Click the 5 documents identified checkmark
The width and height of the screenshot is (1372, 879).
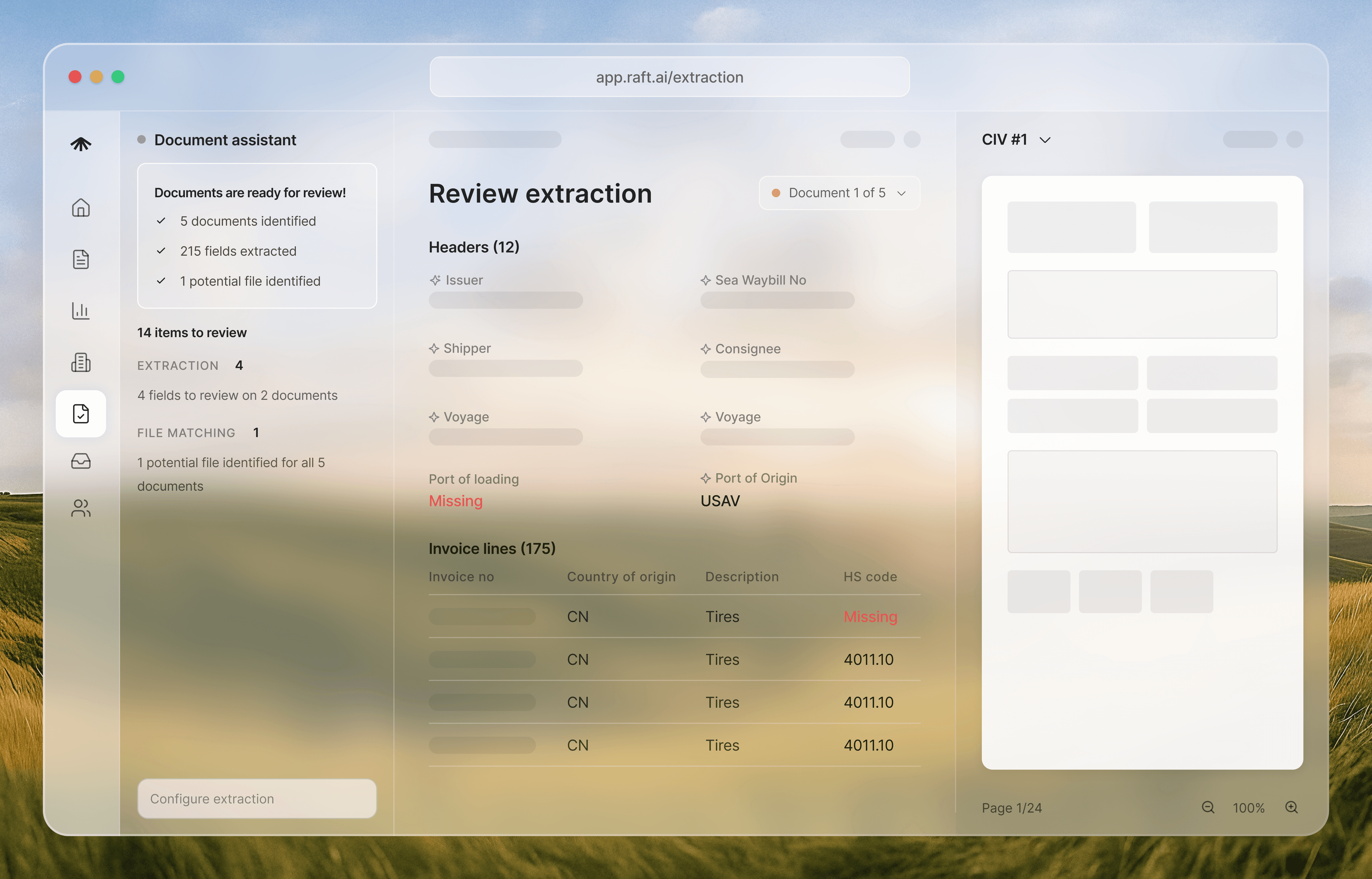pyautogui.click(x=161, y=221)
